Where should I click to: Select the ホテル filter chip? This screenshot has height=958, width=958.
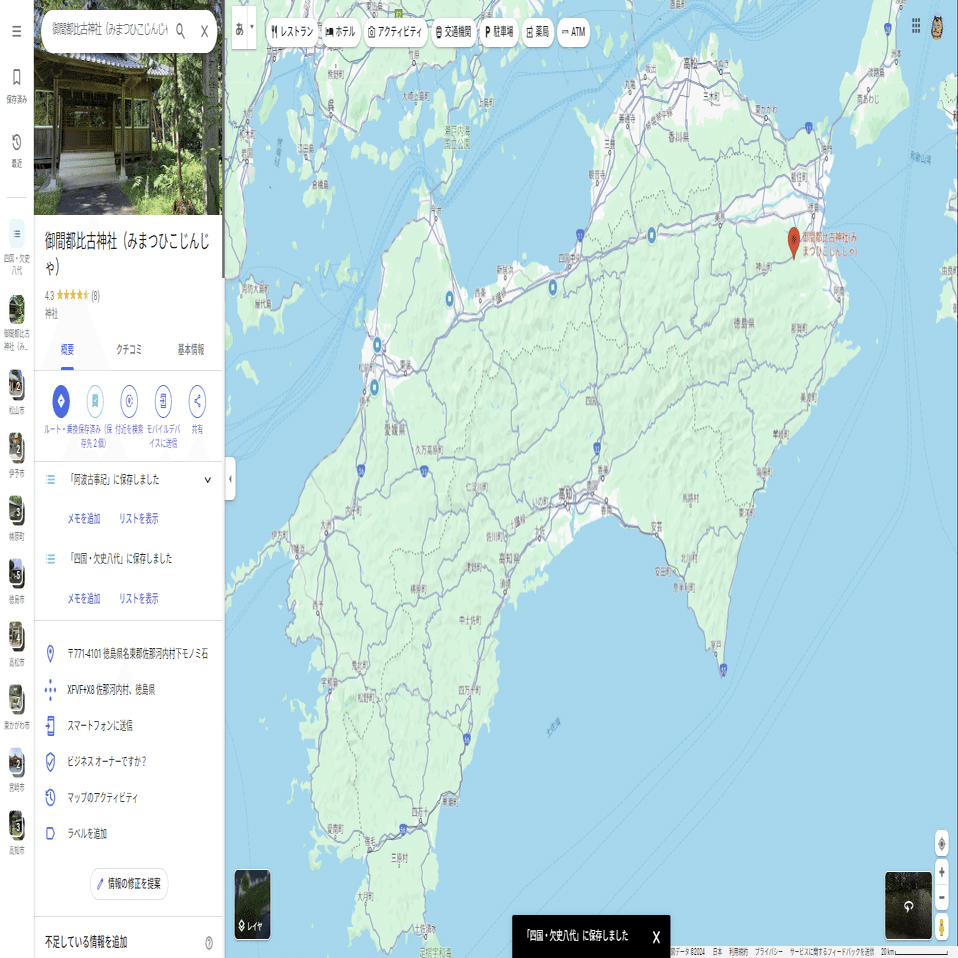tap(340, 32)
